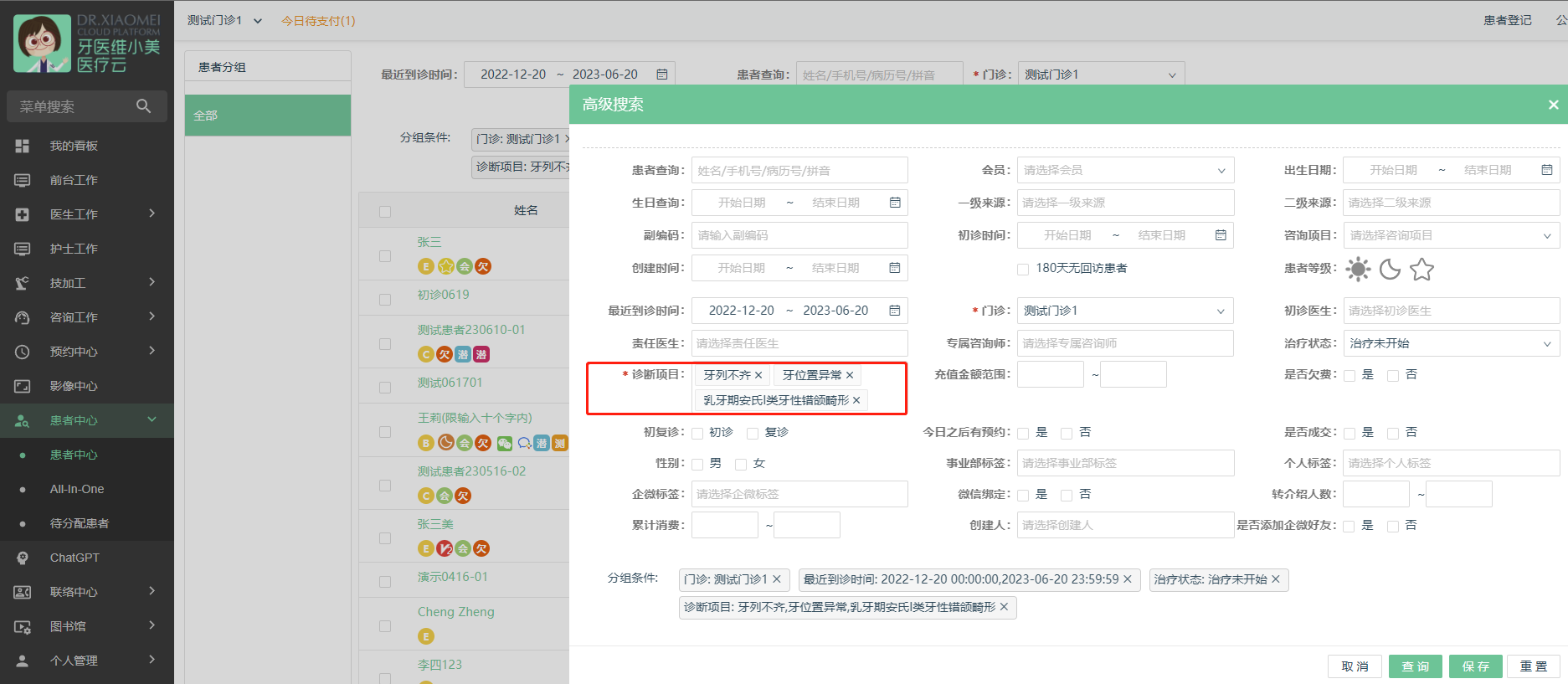This screenshot has height=684, width=1568.
Task: Click the menu search magnifier icon
Action: point(143,106)
